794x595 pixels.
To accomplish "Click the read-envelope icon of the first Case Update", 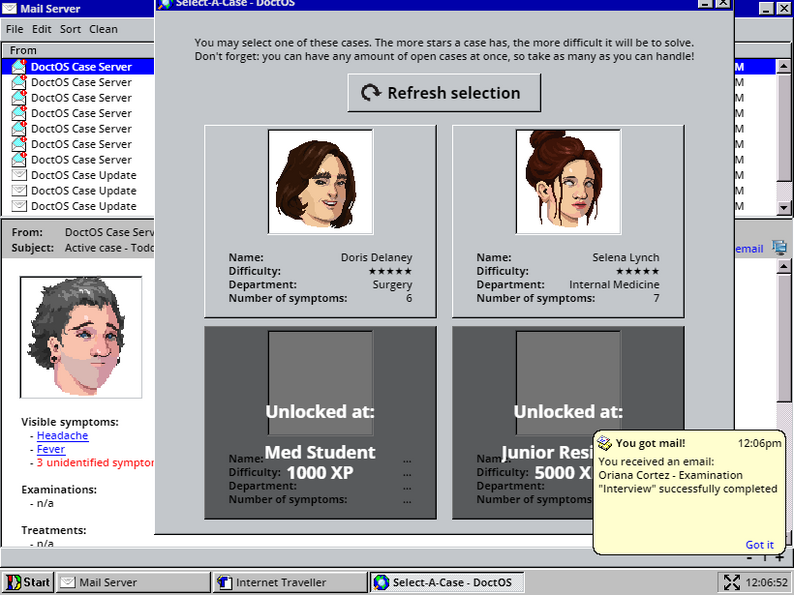I will (x=19, y=175).
